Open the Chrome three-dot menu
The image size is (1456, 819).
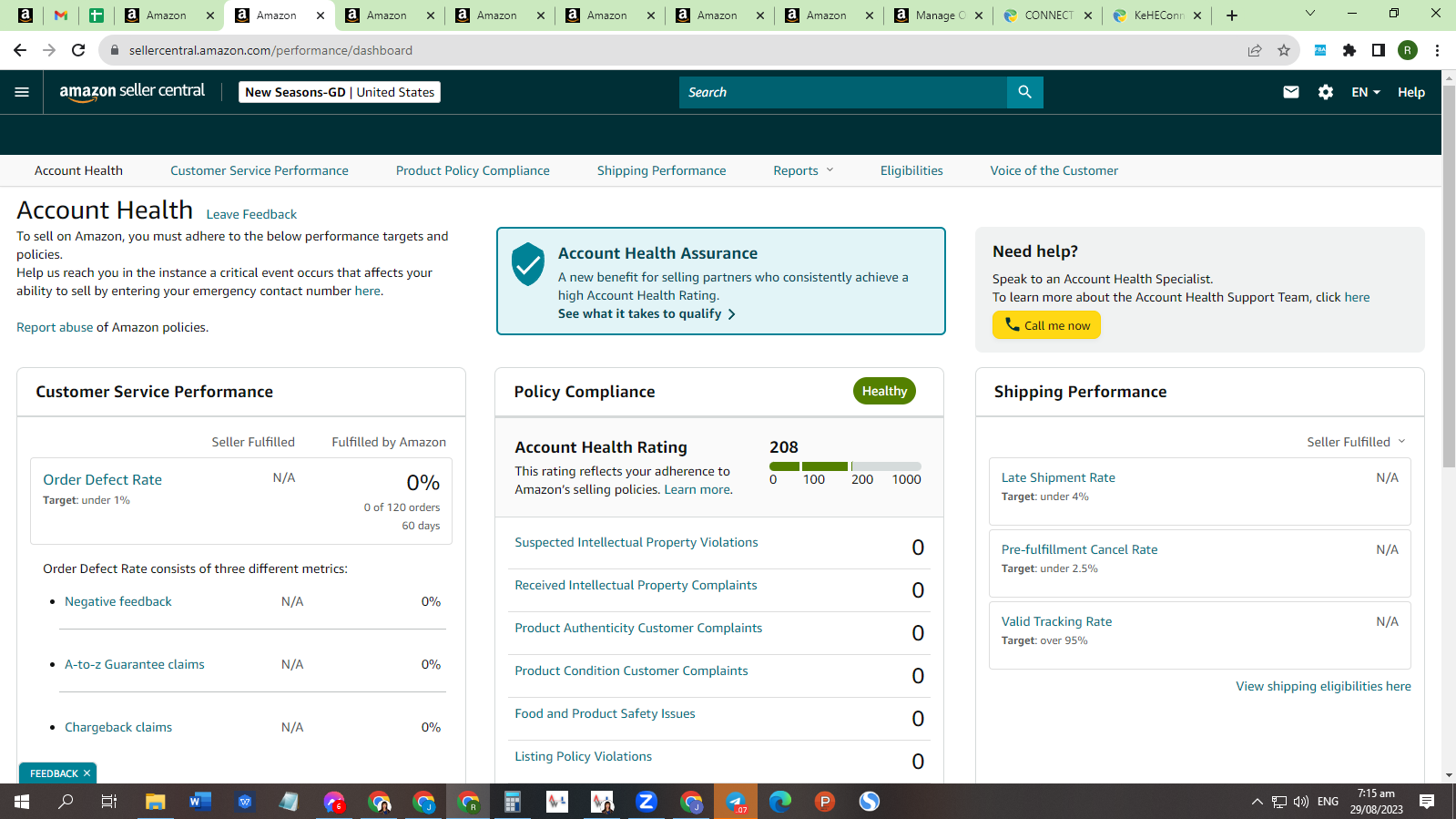1437,50
